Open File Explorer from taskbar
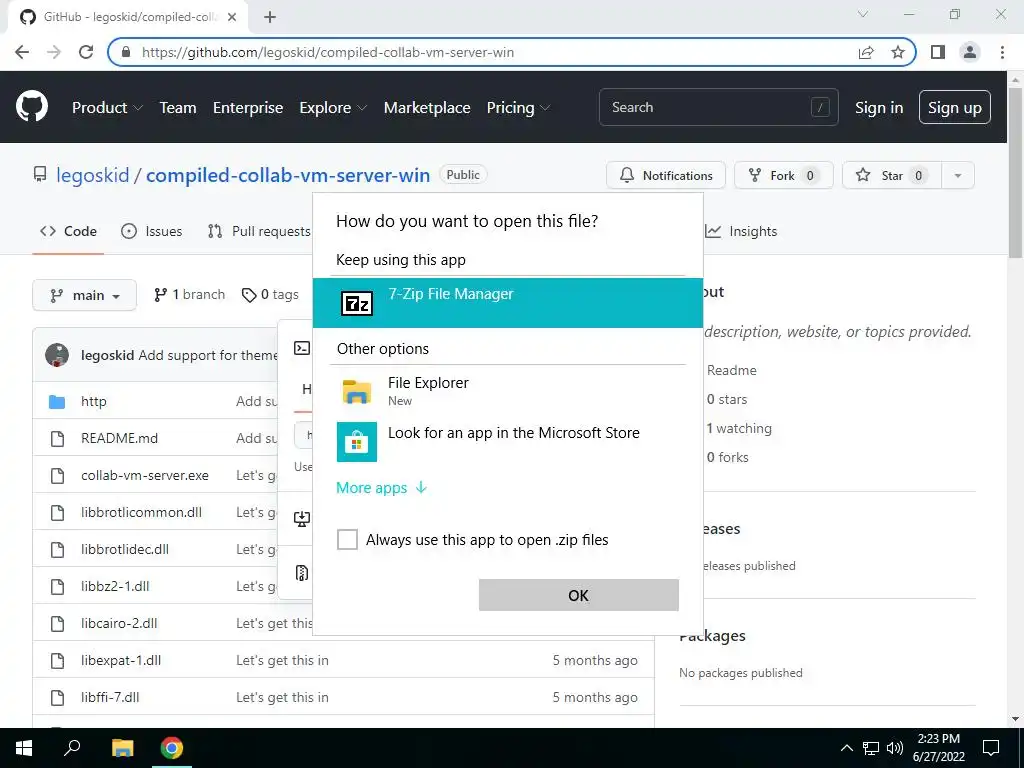 [x=122, y=748]
